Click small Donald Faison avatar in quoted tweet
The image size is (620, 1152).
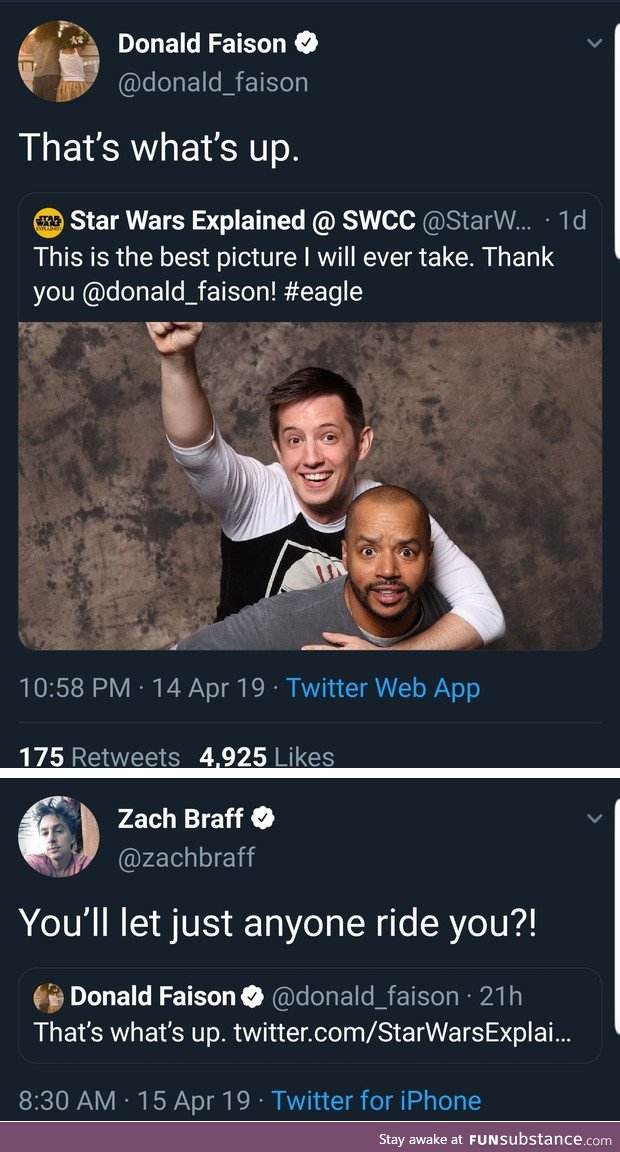(48, 998)
